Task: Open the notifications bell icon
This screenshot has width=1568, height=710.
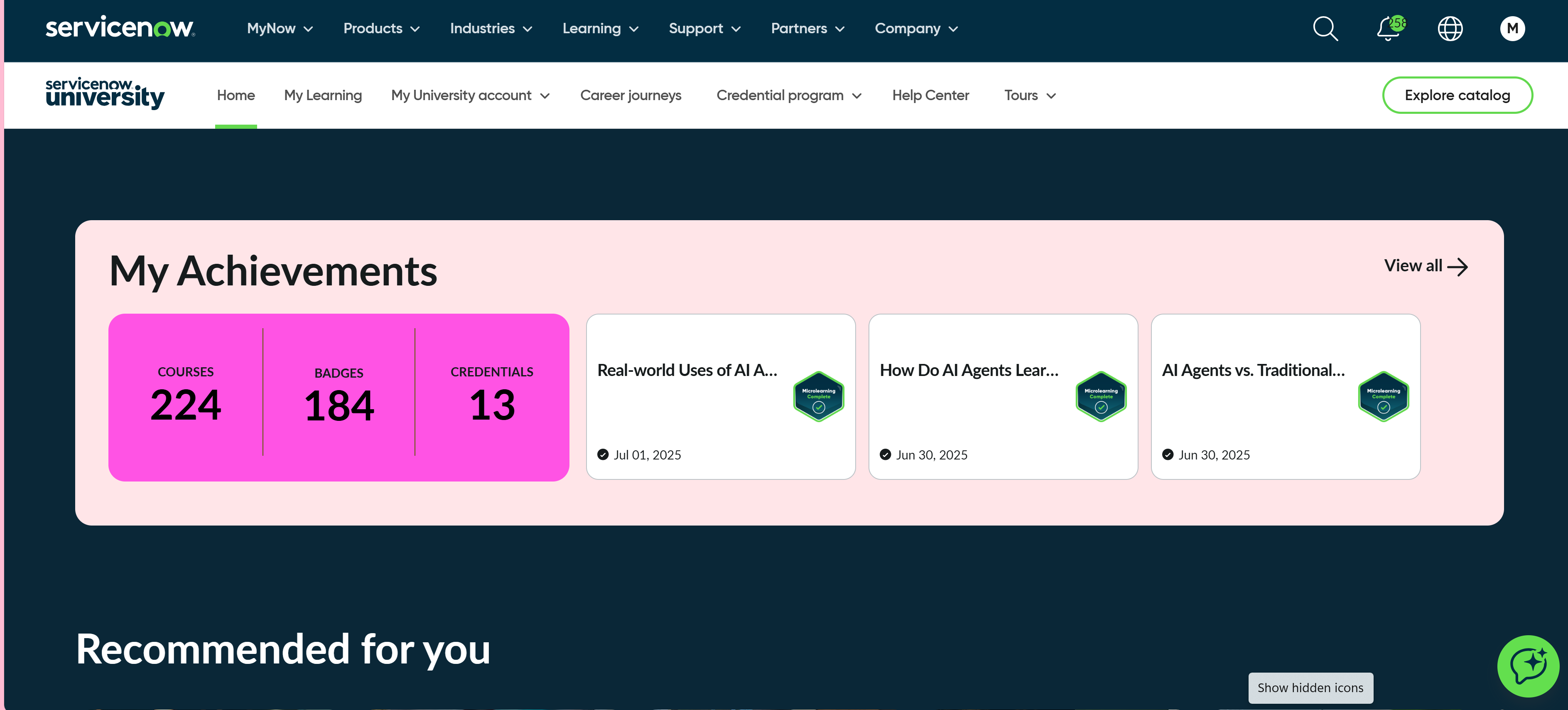Action: click(1388, 29)
